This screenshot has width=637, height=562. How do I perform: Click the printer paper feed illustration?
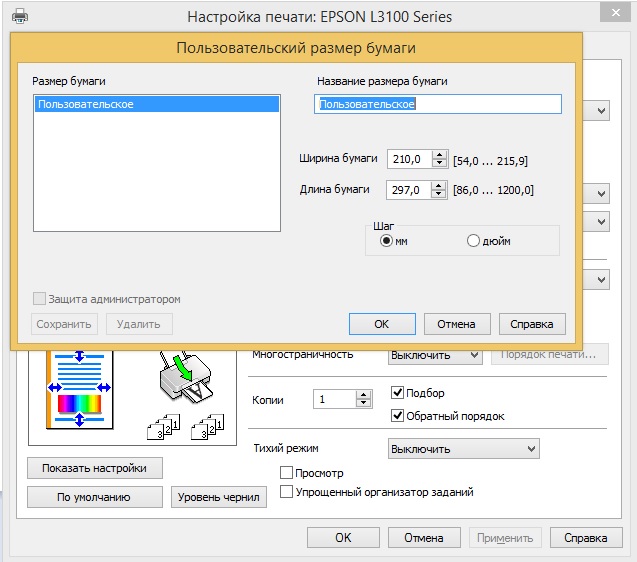[185, 377]
